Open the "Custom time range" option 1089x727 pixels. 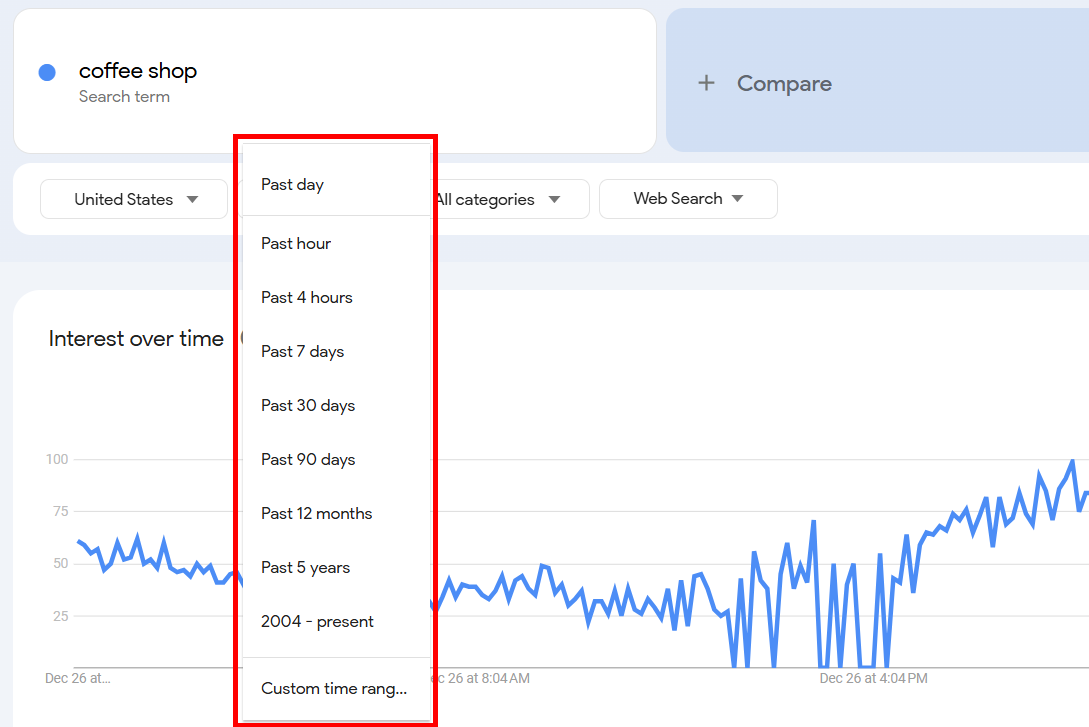pos(334,688)
